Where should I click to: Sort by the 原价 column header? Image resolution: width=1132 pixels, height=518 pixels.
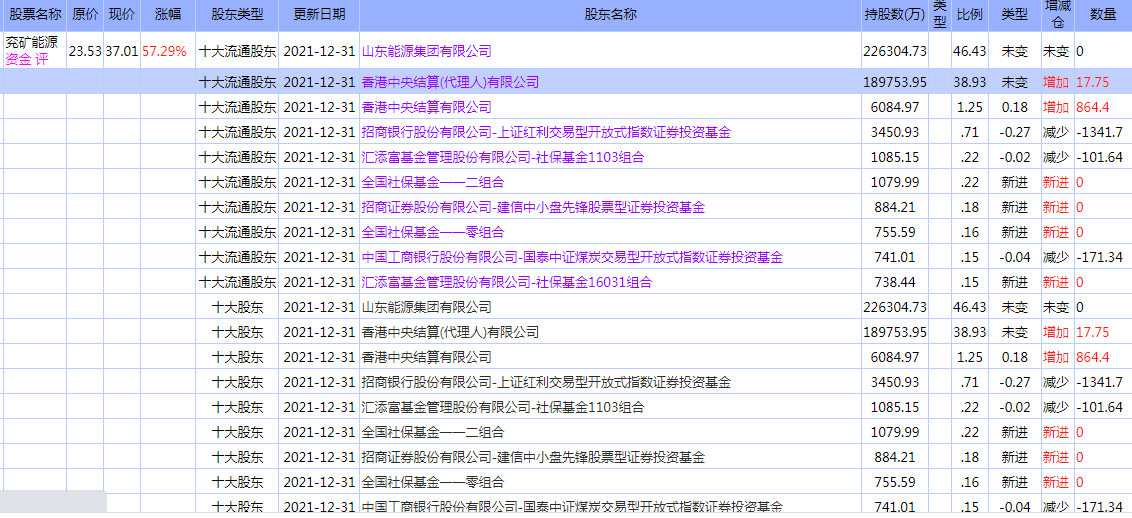[x=86, y=14]
